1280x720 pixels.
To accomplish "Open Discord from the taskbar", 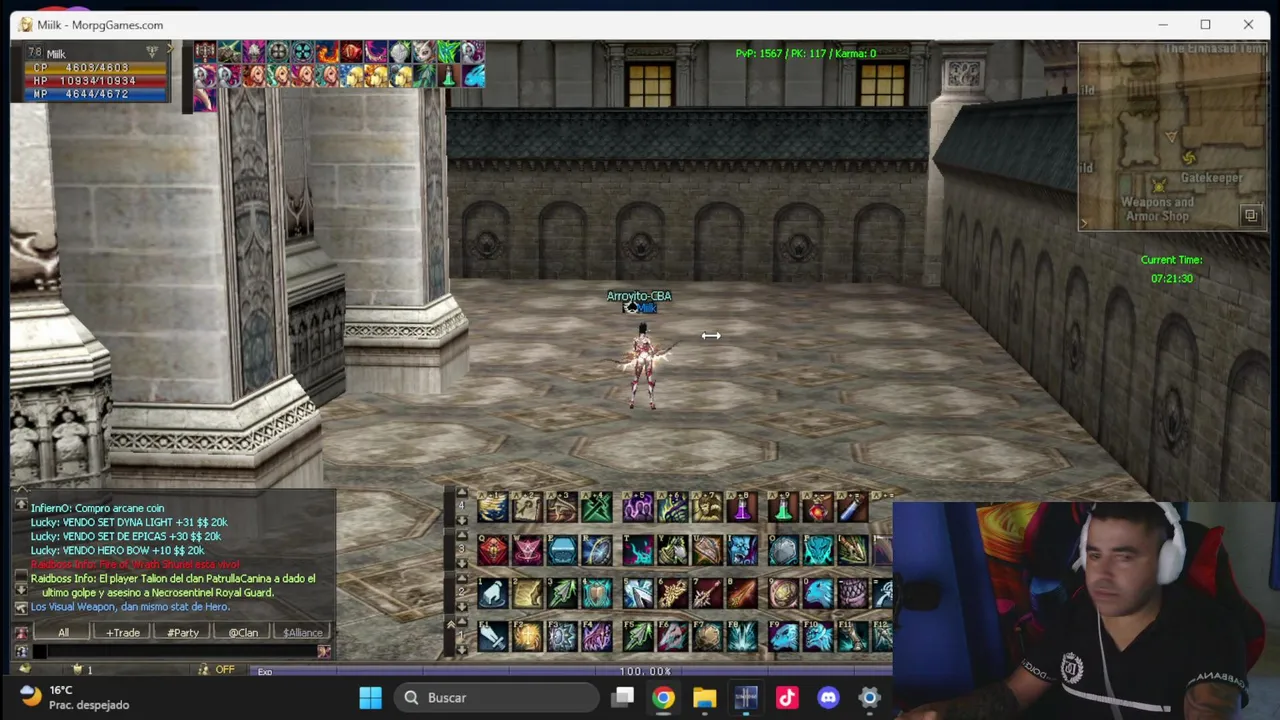I will (828, 698).
